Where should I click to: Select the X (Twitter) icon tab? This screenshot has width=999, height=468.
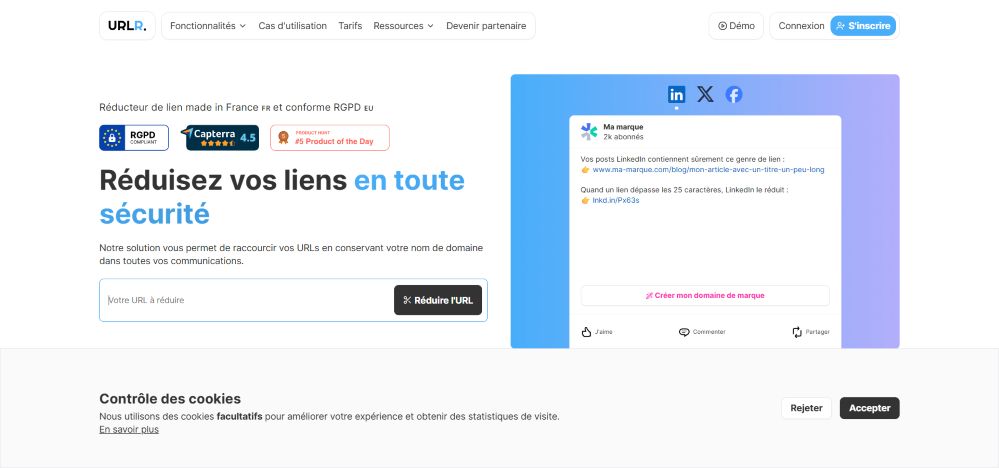coord(705,95)
